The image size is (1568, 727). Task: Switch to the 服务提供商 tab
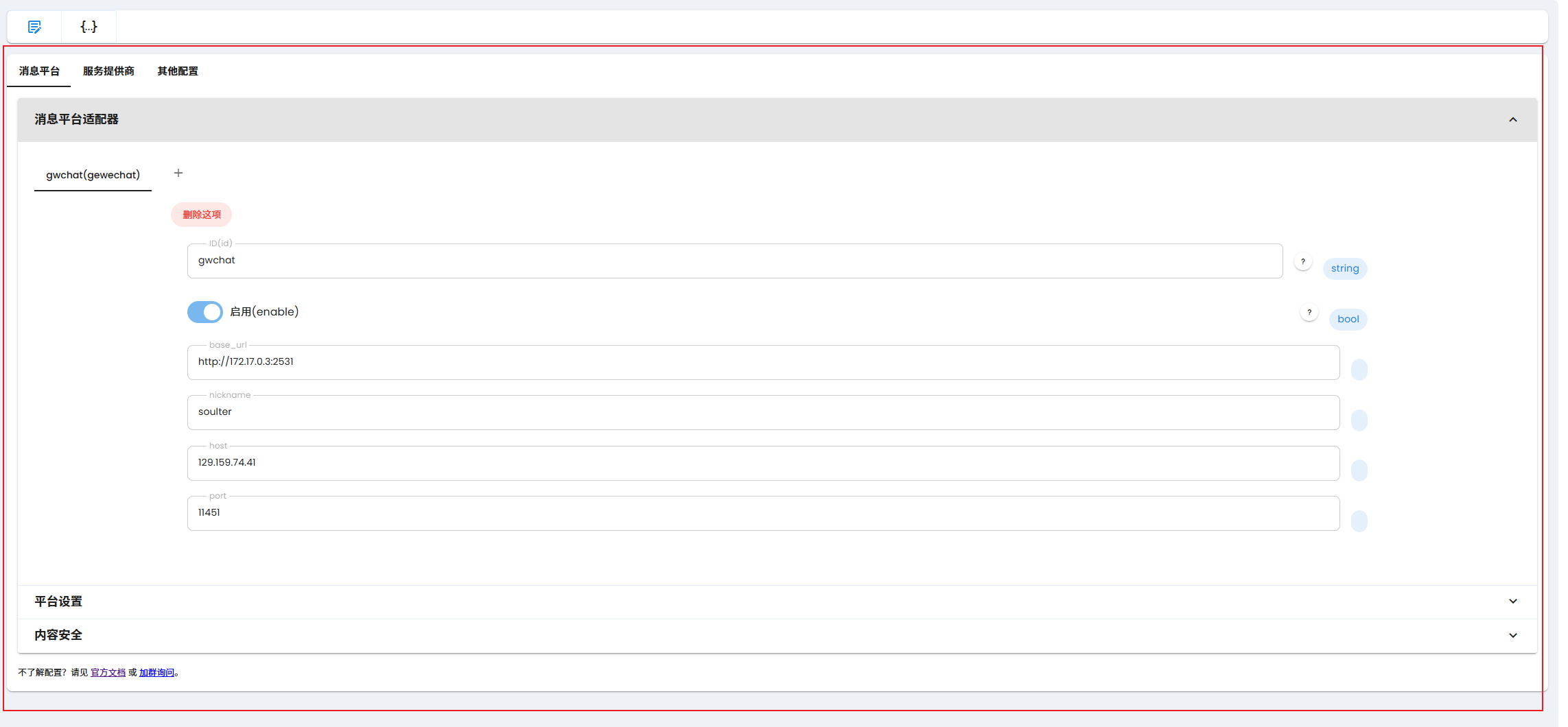(x=108, y=71)
